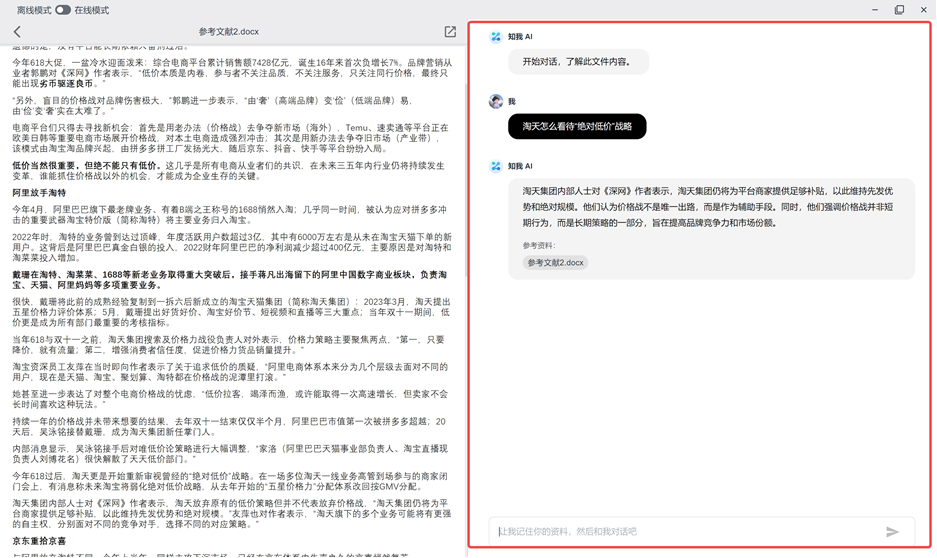Close the application window
This screenshot has height=558, width=937.
point(923,10)
